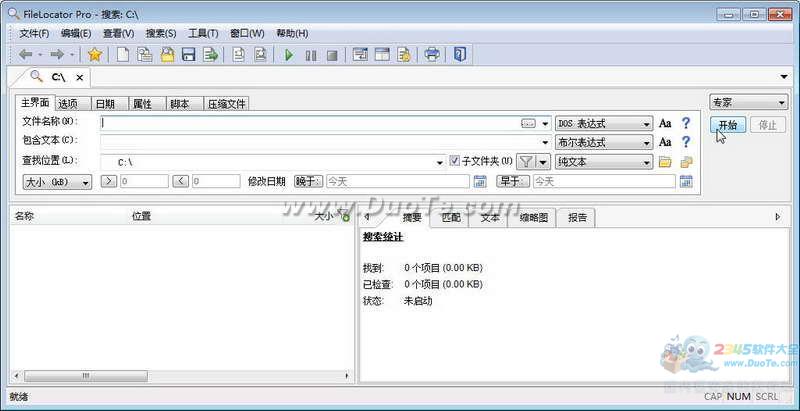Open calendar picker for 早于 date
The height and width of the screenshot is (411, 800).
tap(686, 181)
